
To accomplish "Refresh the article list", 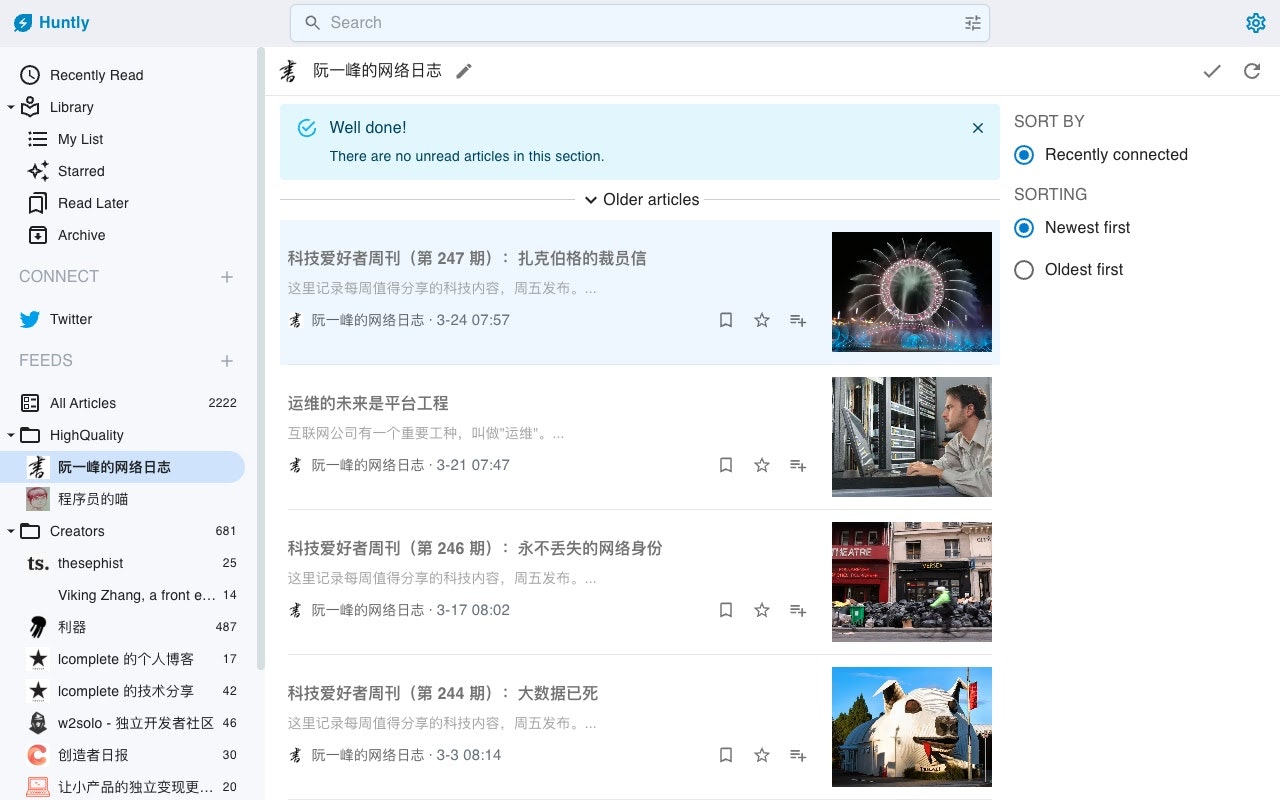I will pyautogui.click(x=1252, y=71).
